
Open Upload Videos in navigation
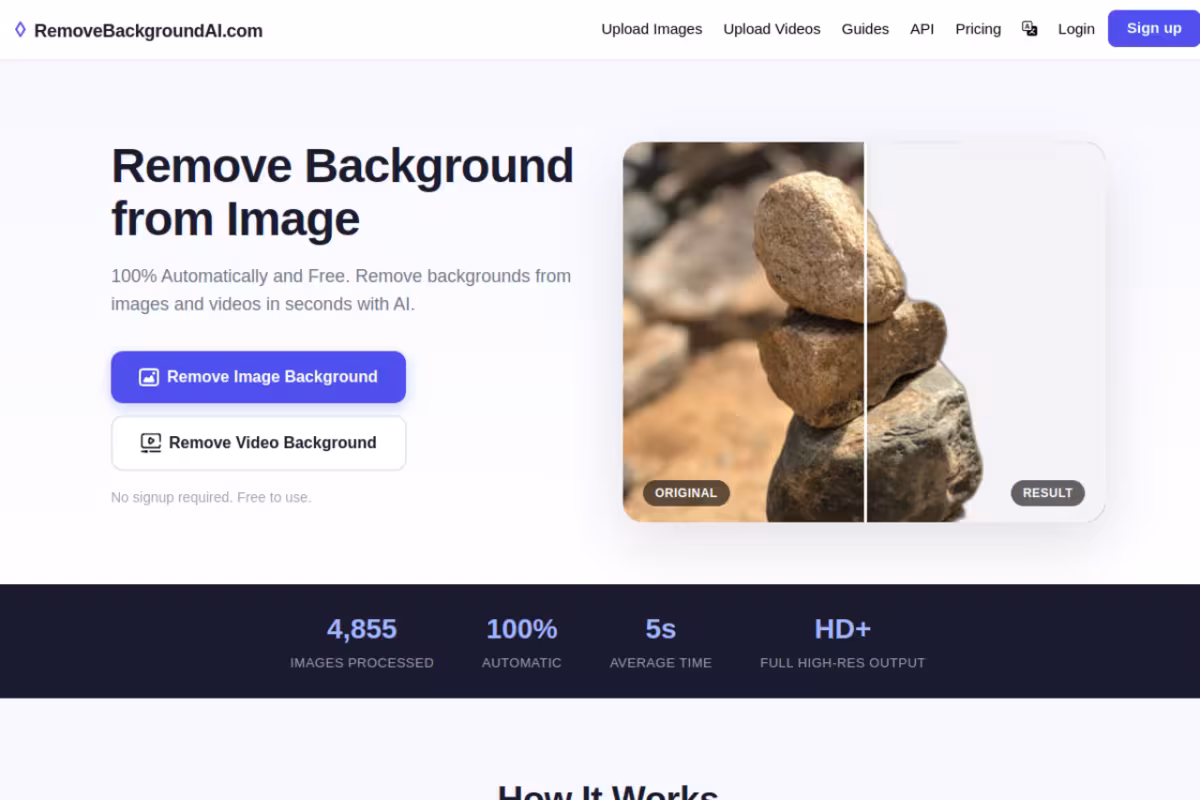772,29
